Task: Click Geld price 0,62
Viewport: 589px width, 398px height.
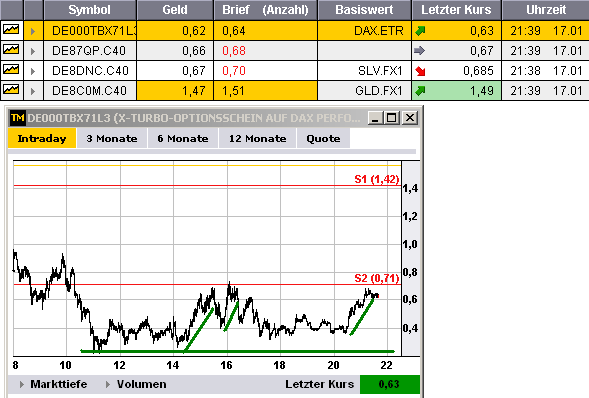Action: (x=194, y=31)
